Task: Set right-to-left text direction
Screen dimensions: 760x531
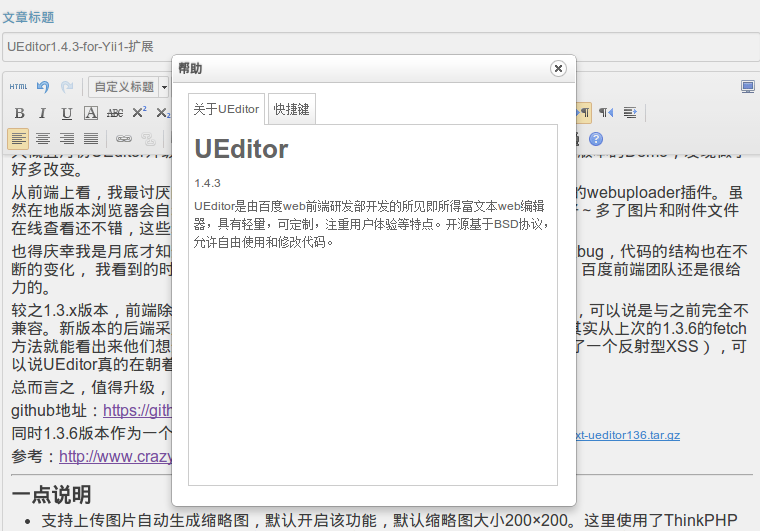Action: 606,113
